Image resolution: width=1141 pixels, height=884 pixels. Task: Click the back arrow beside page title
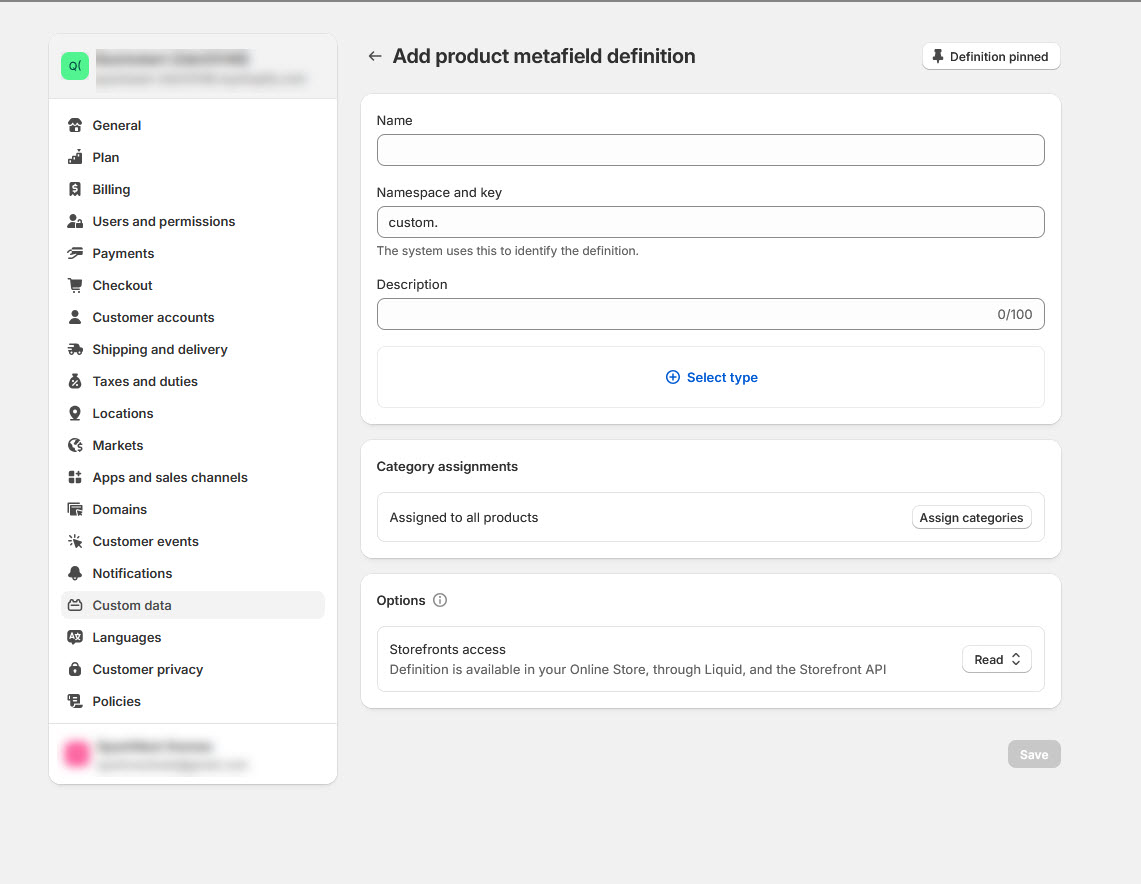click(x=375, y=57)
